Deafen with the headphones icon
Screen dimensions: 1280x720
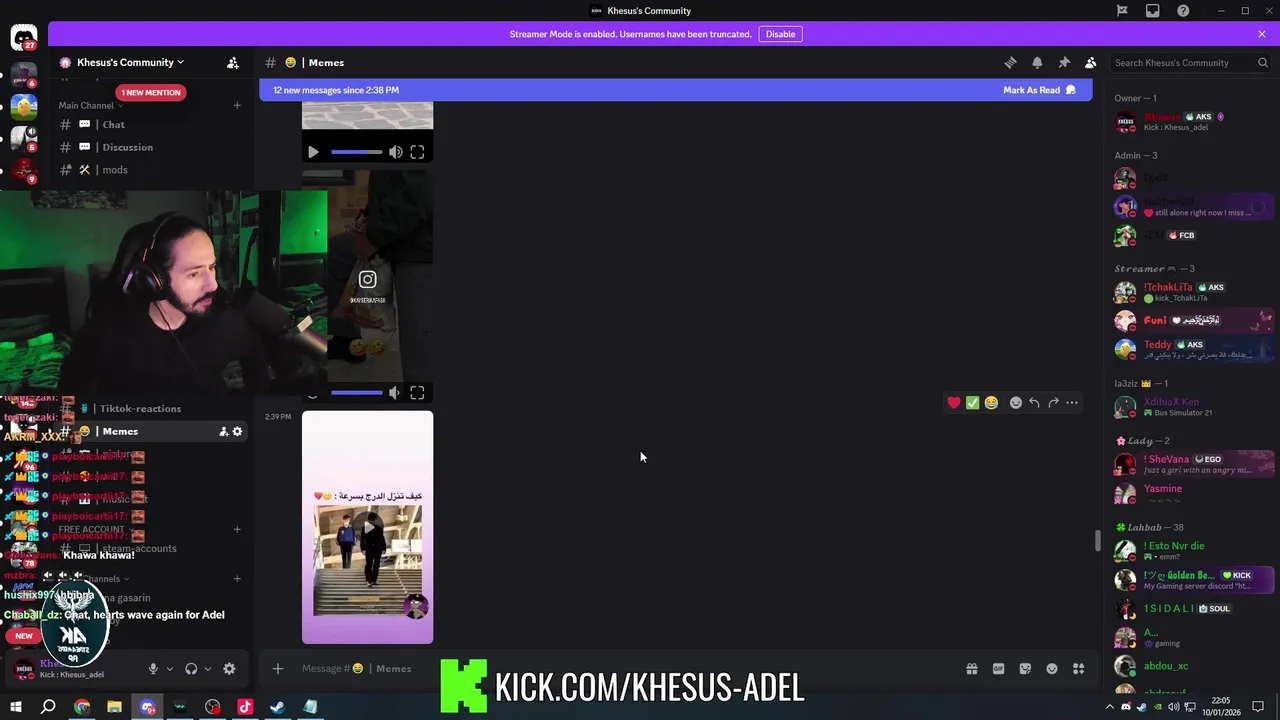pos(191,669)
